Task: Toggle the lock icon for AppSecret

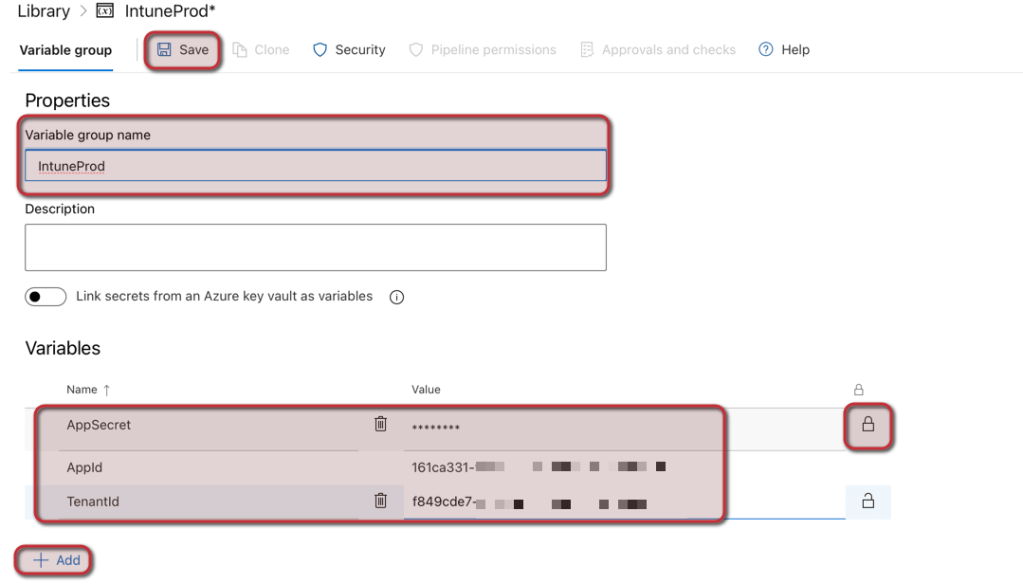Action: coord(867,425)
